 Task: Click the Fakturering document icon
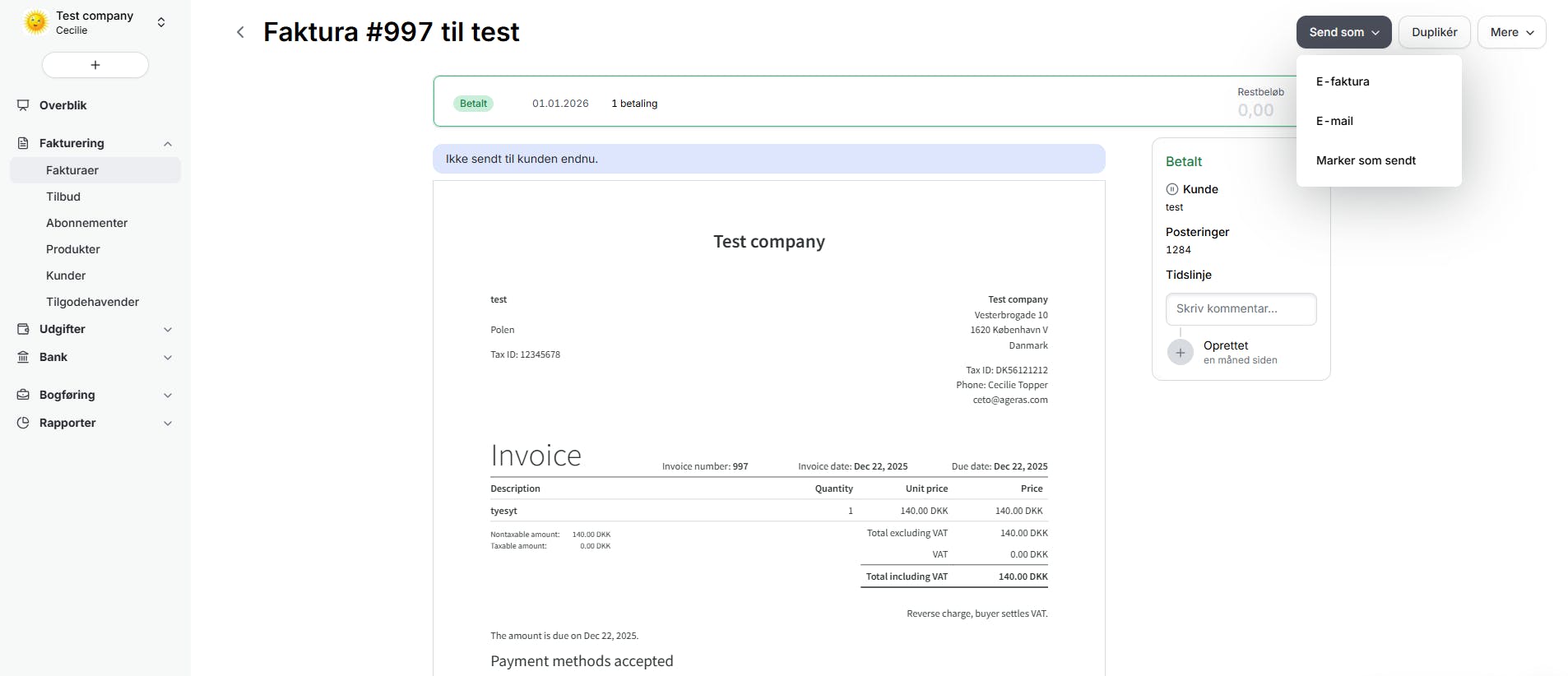click(23, 143)
